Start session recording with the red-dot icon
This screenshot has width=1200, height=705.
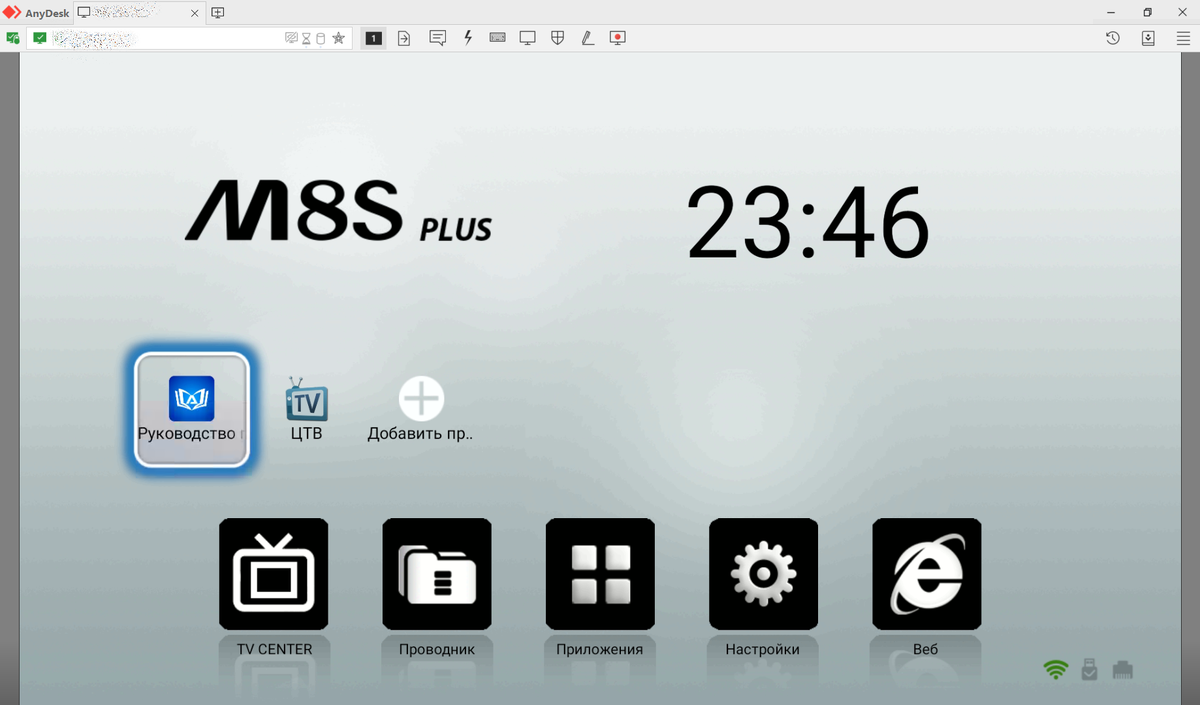tap(617, 37)
